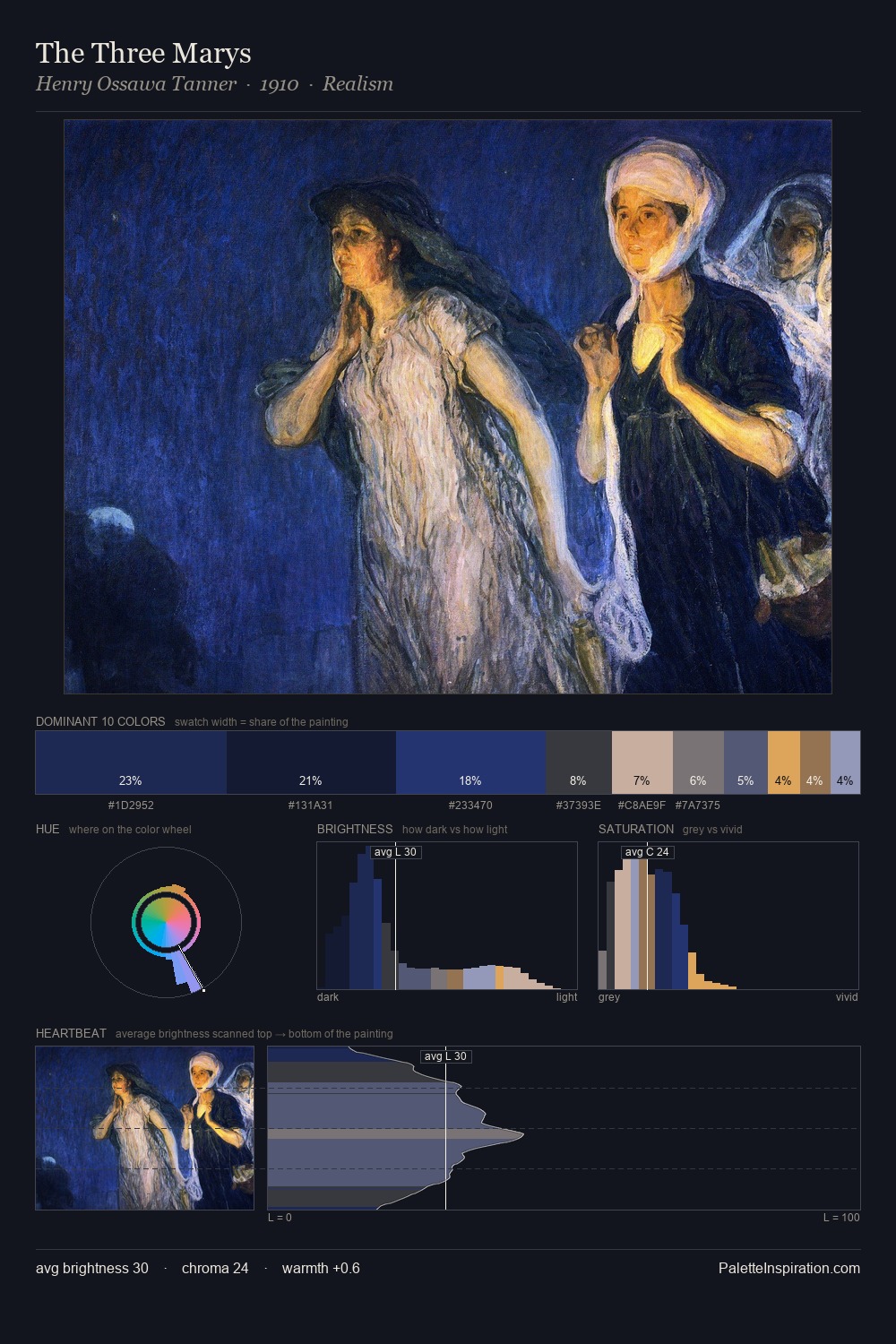Click the artist name Henry Ossawa Tanner
The width and height of the screenshot is (896, 1344).
tap(136, 84)
